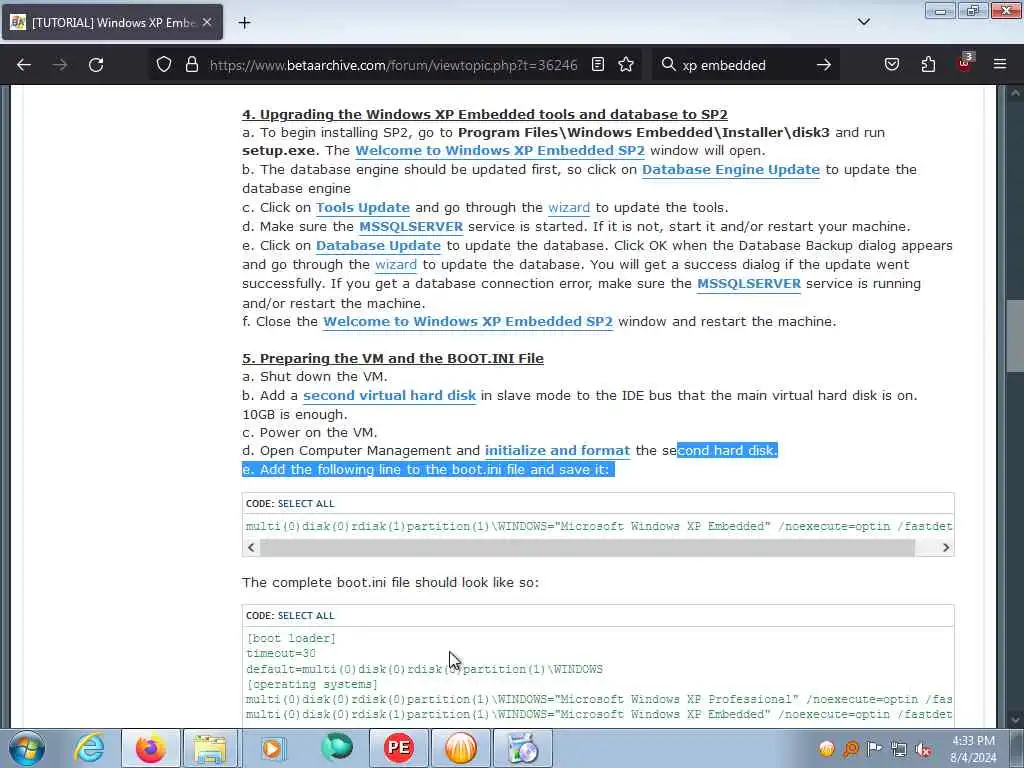Viewport: 1024px width, 768px height.
Task: Open a new tab with the plus button
Action: click(x=244, y=23)
